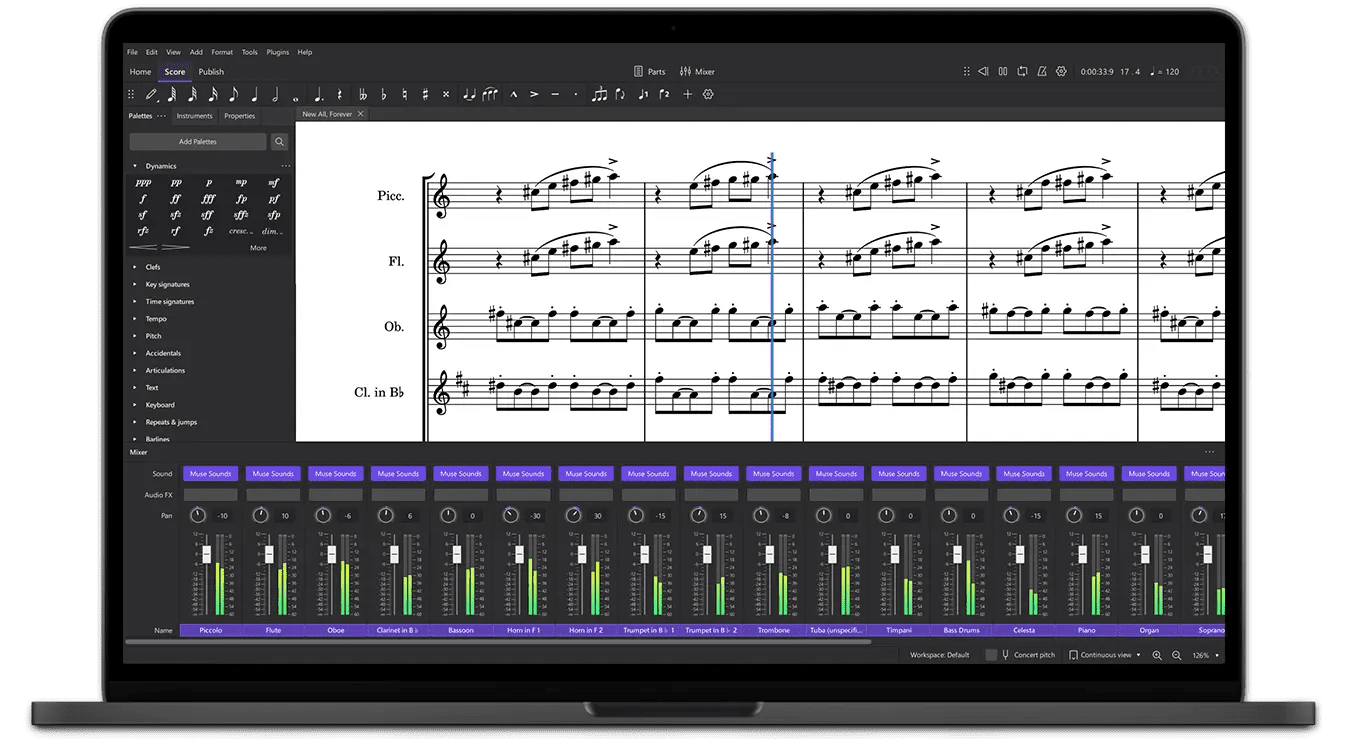Open the Continuous view dropdown
The height and width of the screenshot is (739, 1349).
click(x=1104, y=654)
